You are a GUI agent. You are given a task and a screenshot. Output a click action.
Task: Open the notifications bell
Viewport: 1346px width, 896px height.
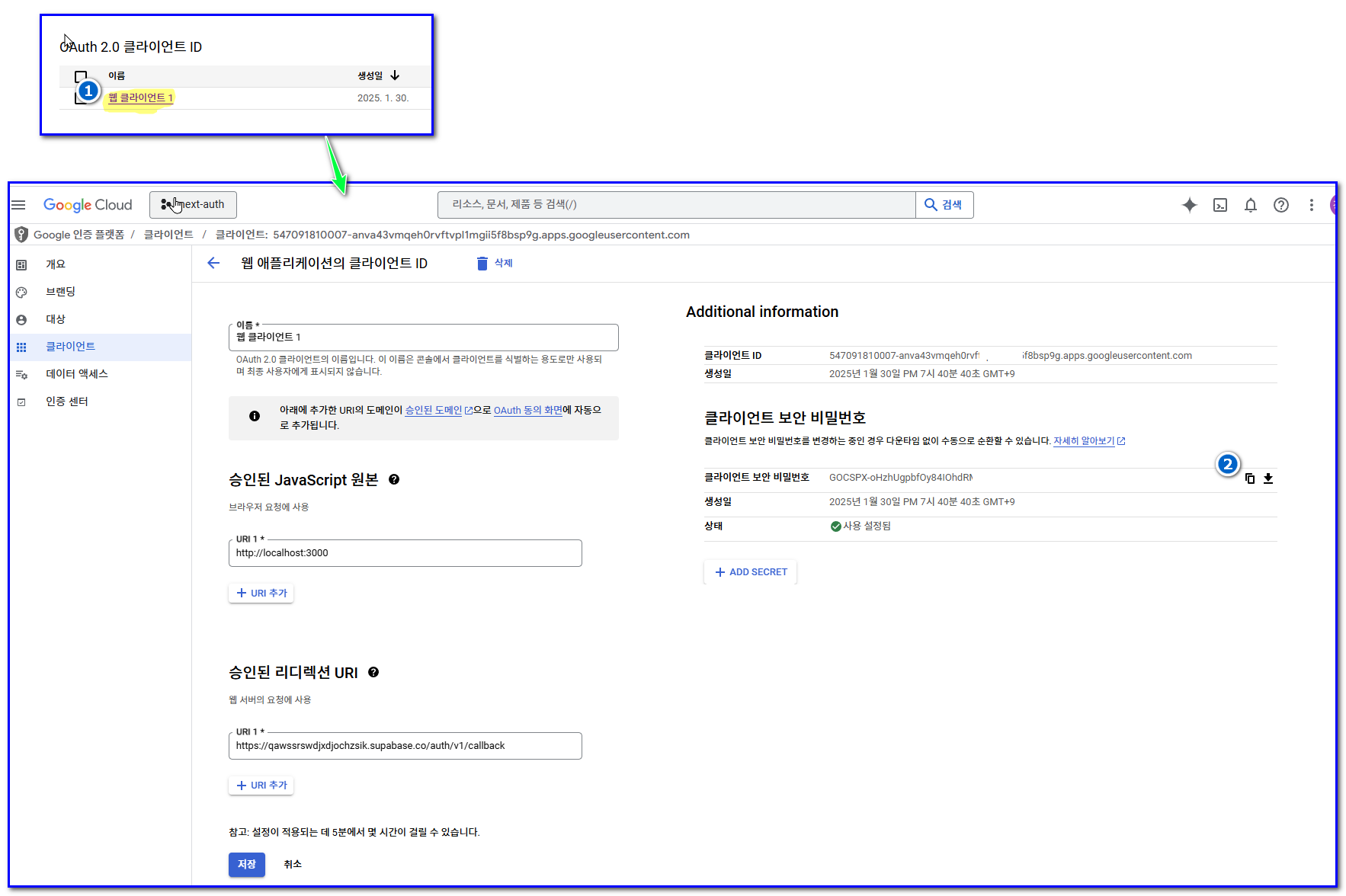click(1251, 205)
